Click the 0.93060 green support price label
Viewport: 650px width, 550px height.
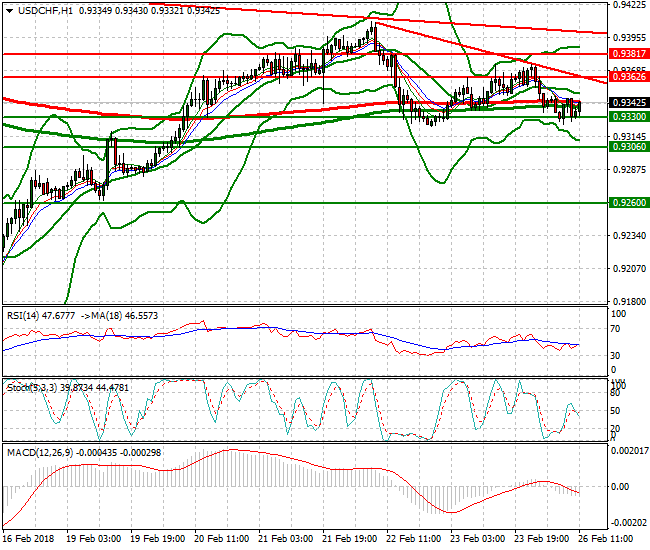point(629,147)
